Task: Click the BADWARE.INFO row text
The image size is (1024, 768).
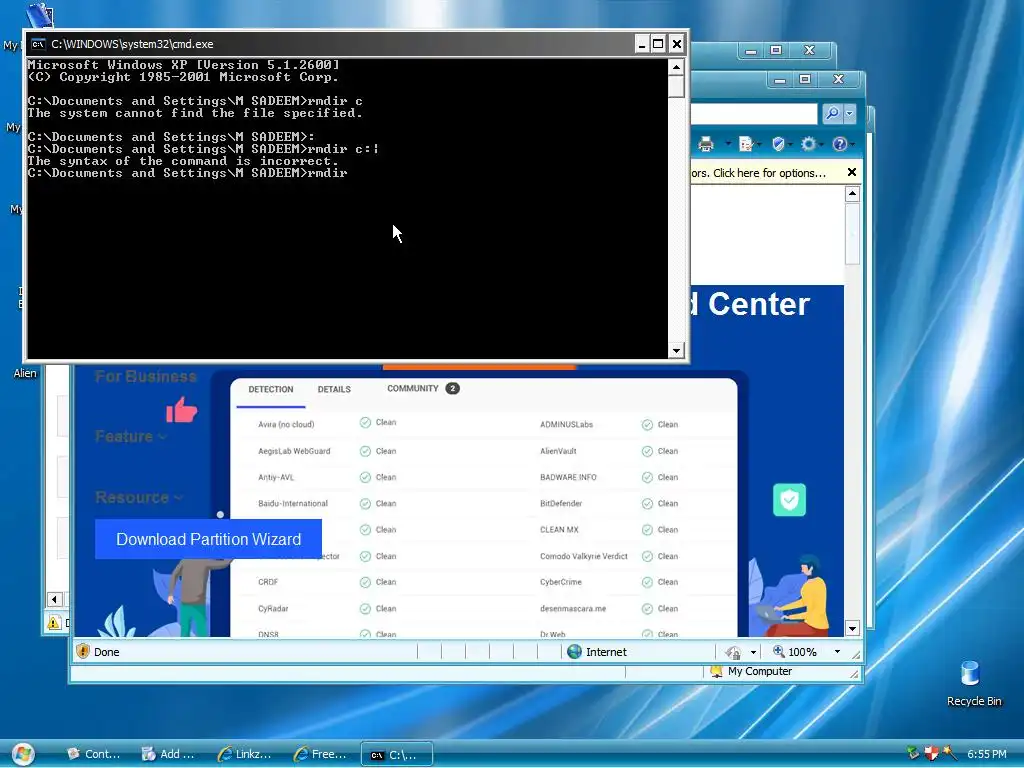Action: (568, 477)
